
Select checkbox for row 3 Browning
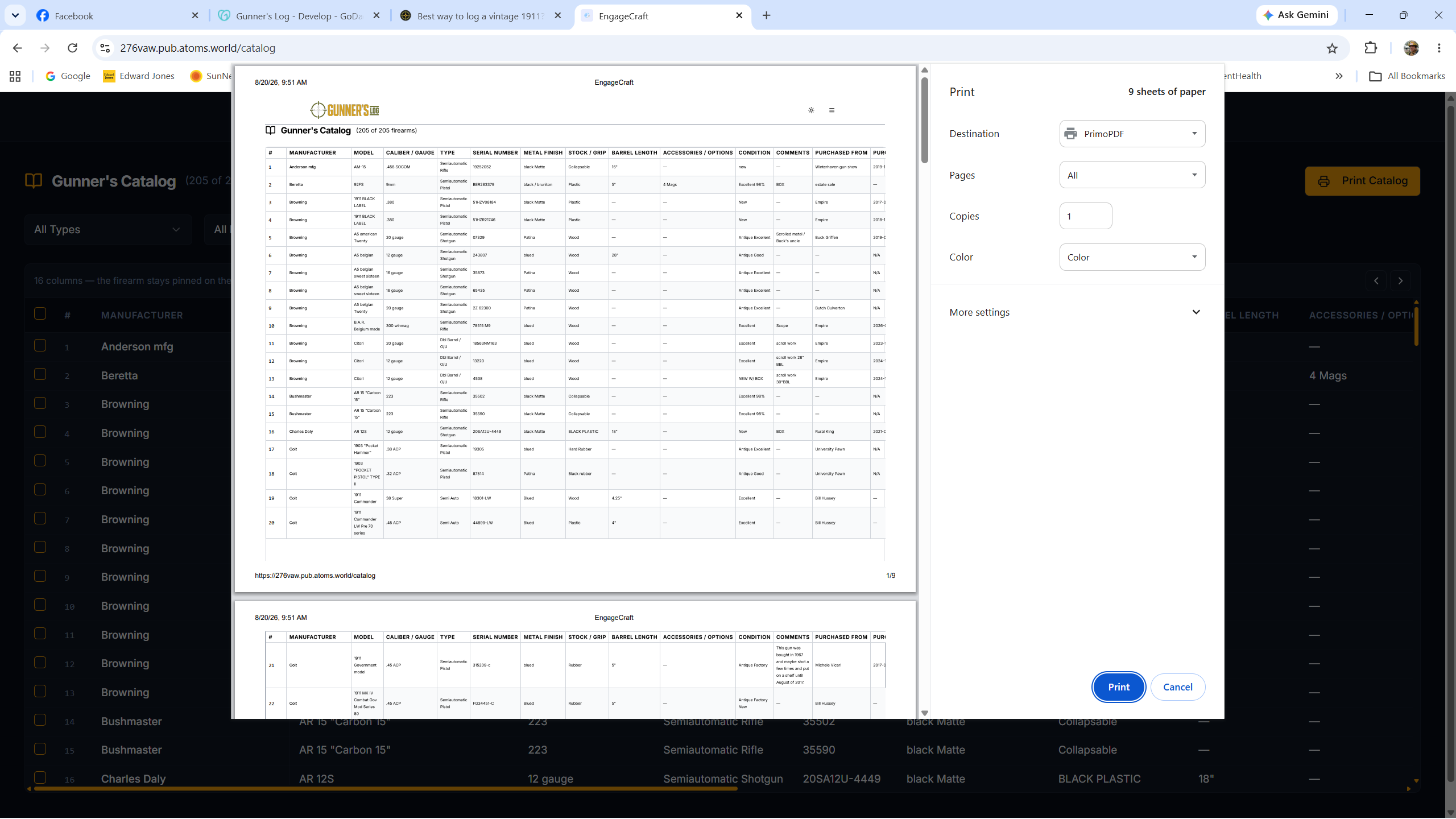pos(40,403)
